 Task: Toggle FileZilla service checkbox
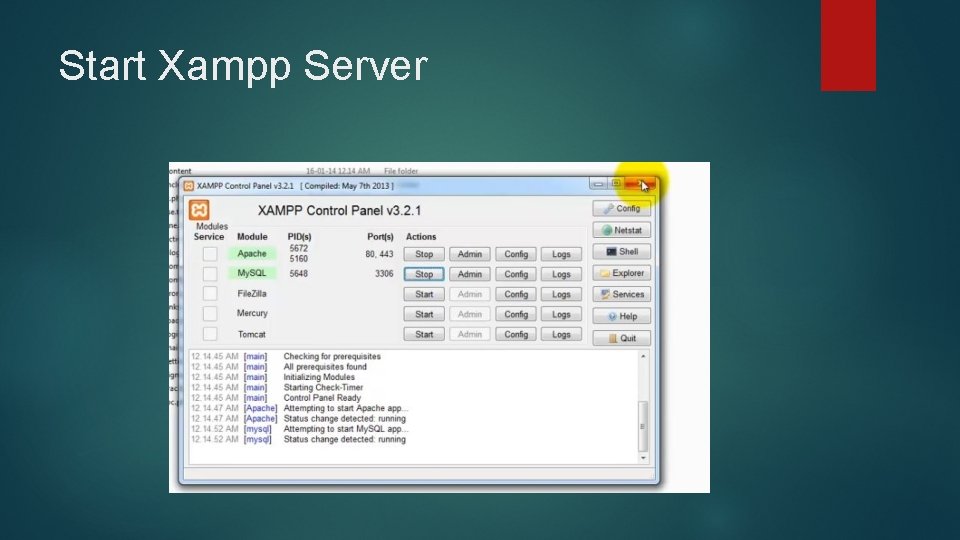[x=210, y=293]
